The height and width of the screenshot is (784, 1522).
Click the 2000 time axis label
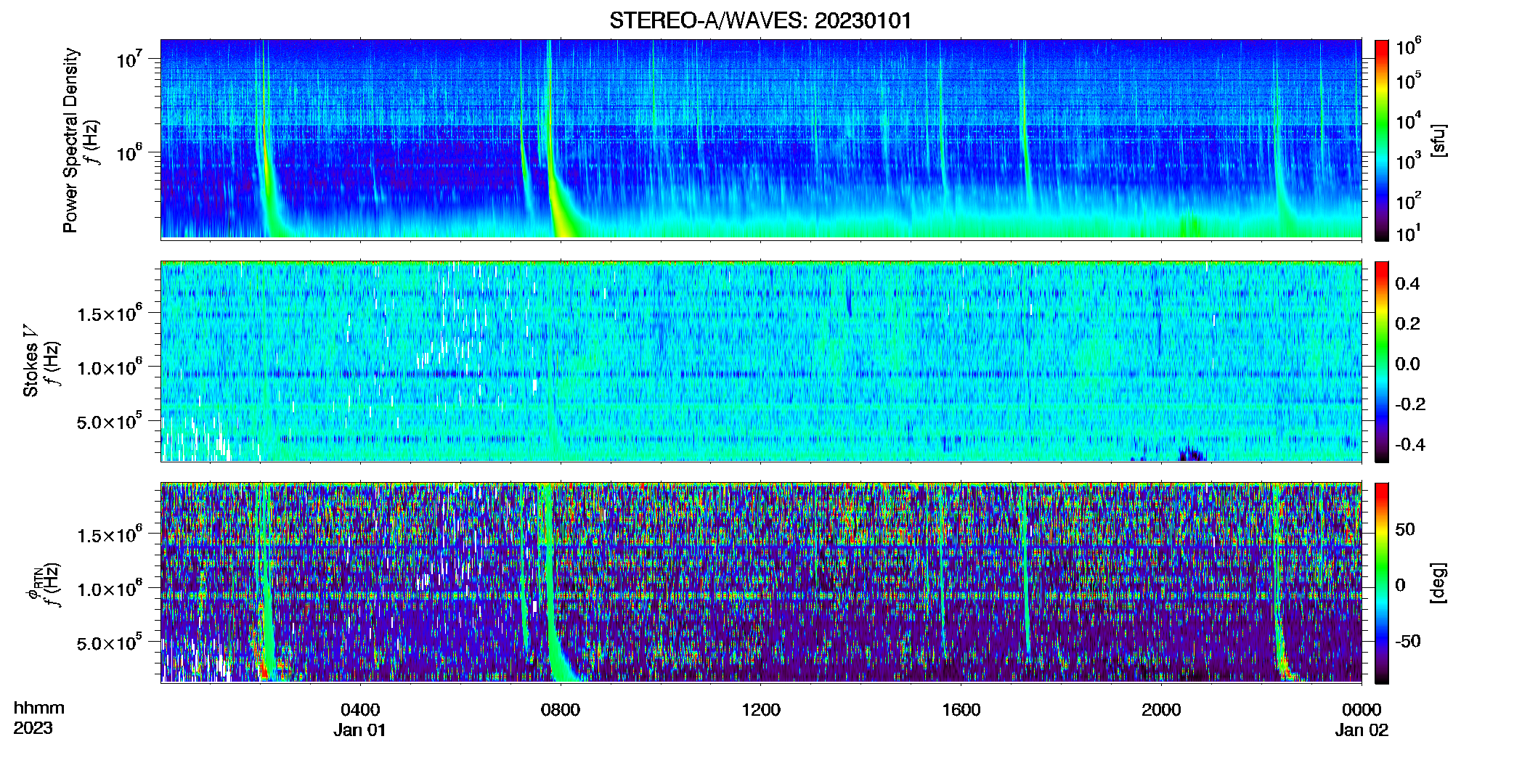coord(1161,710)
